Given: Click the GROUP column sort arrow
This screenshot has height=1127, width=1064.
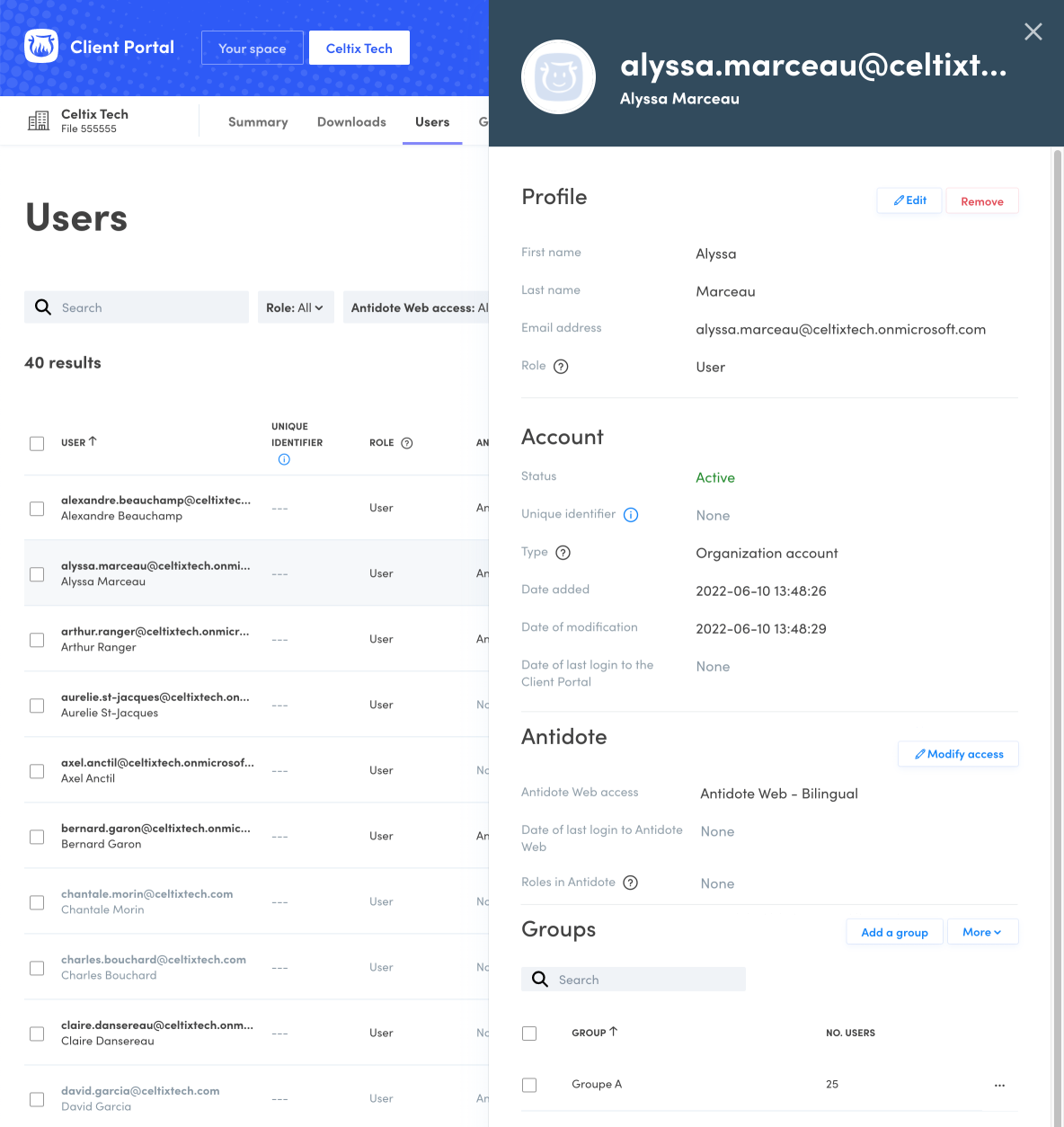Looking at the screenshot, I should pyautogui.click(x=614, y=1032).
